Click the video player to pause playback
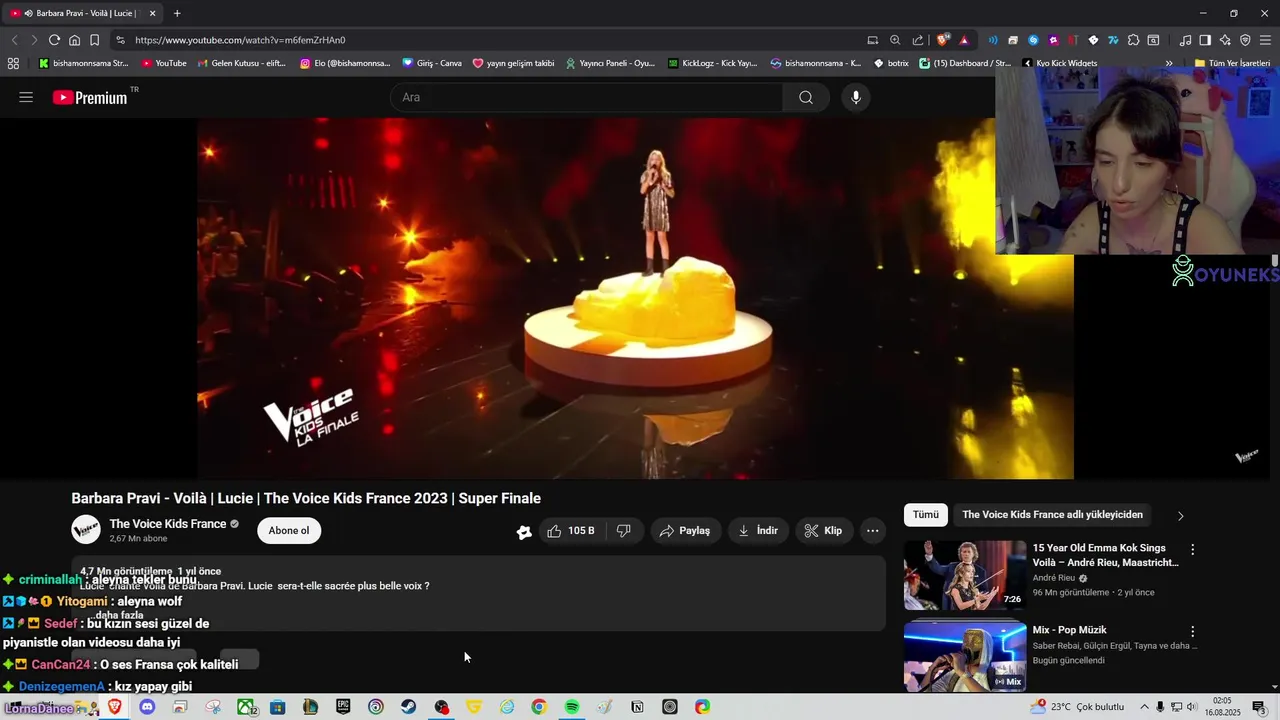 tap(635, 298)
